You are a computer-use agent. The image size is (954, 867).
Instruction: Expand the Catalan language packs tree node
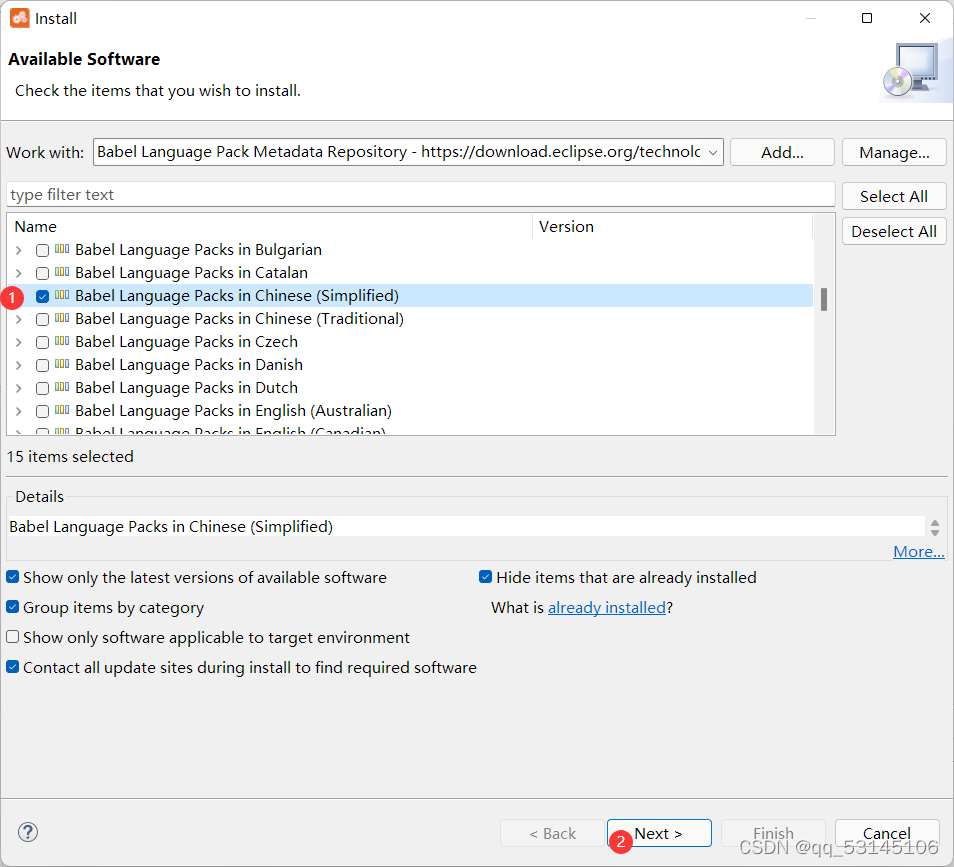tap(19, 273)
